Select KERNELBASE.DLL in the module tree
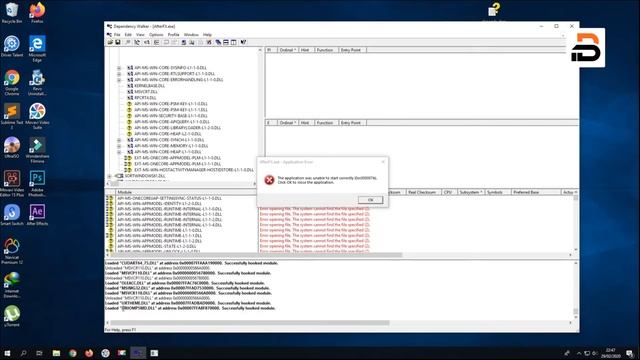The height and width of the screenshot is (360, 640). (x=149, y=86)
